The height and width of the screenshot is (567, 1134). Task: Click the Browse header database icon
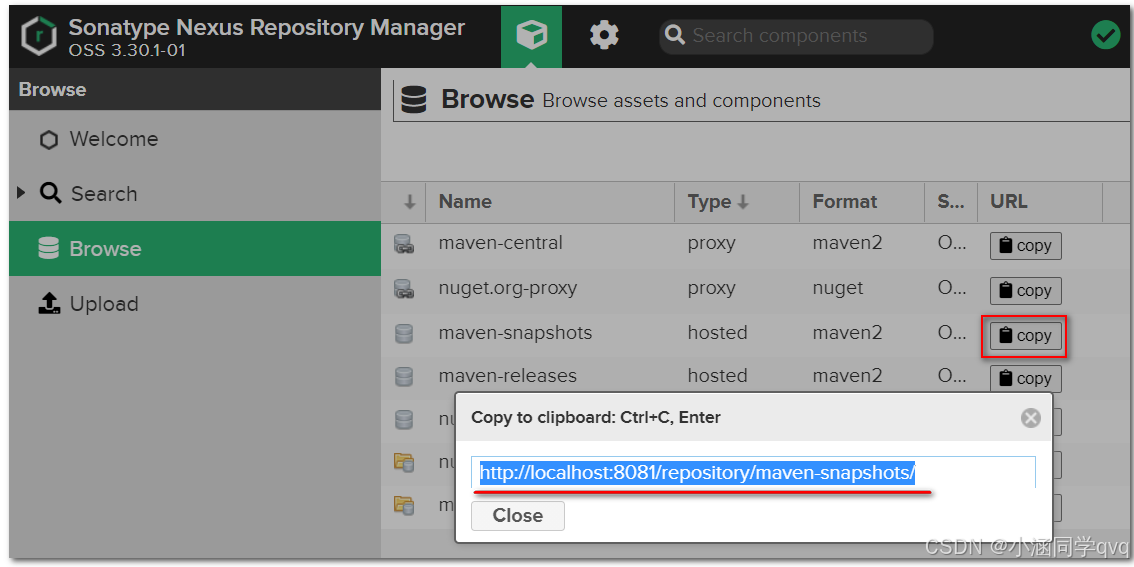(414, 100)
